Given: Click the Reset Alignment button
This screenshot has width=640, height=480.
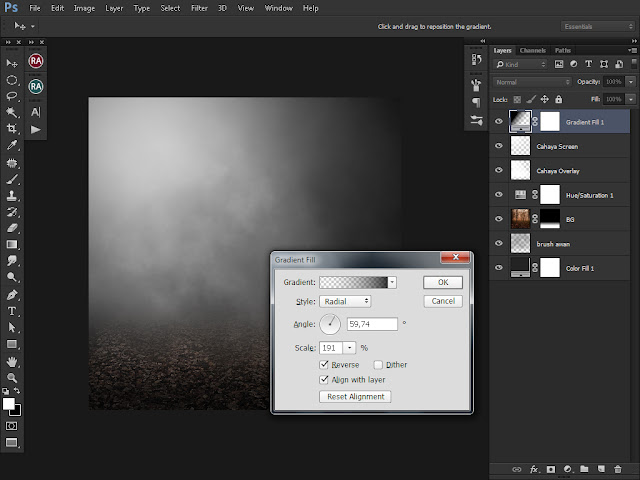Looking at the screenshot, I should click(x=355, y=396).
